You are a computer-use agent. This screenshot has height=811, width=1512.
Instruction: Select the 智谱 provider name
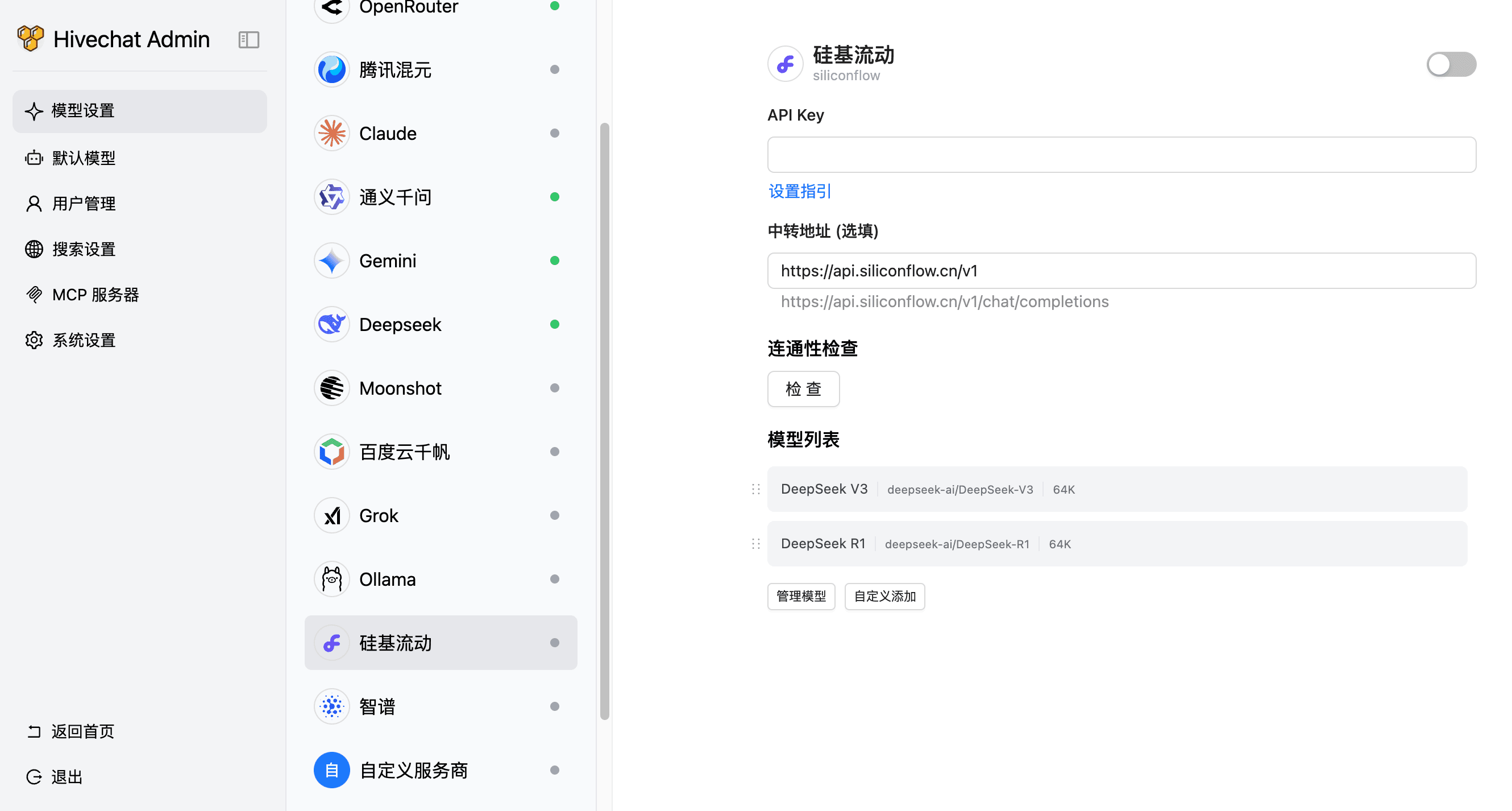(377, 707)
